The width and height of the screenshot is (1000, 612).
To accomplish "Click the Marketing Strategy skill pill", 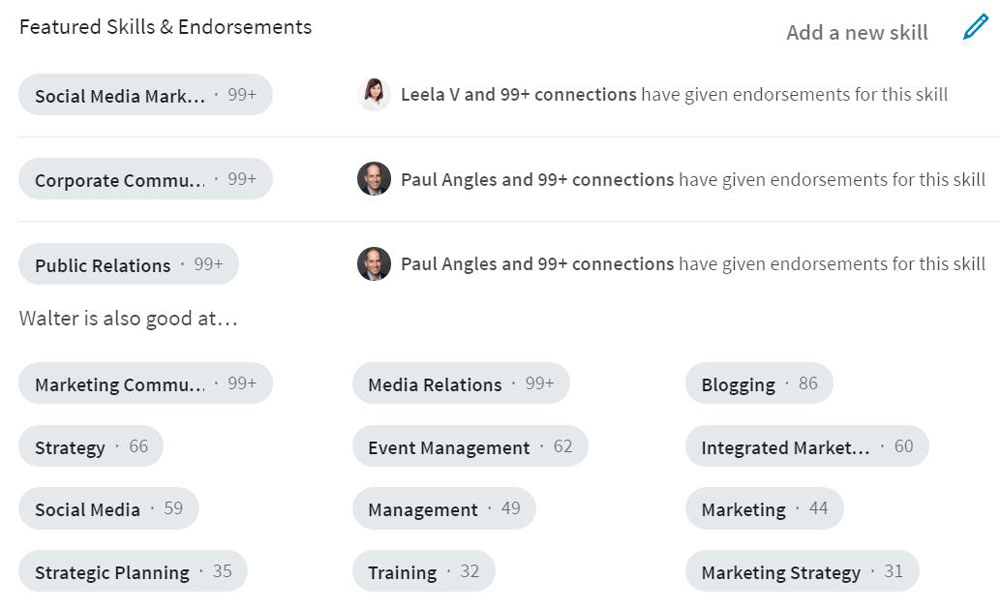I will [801, 572].
